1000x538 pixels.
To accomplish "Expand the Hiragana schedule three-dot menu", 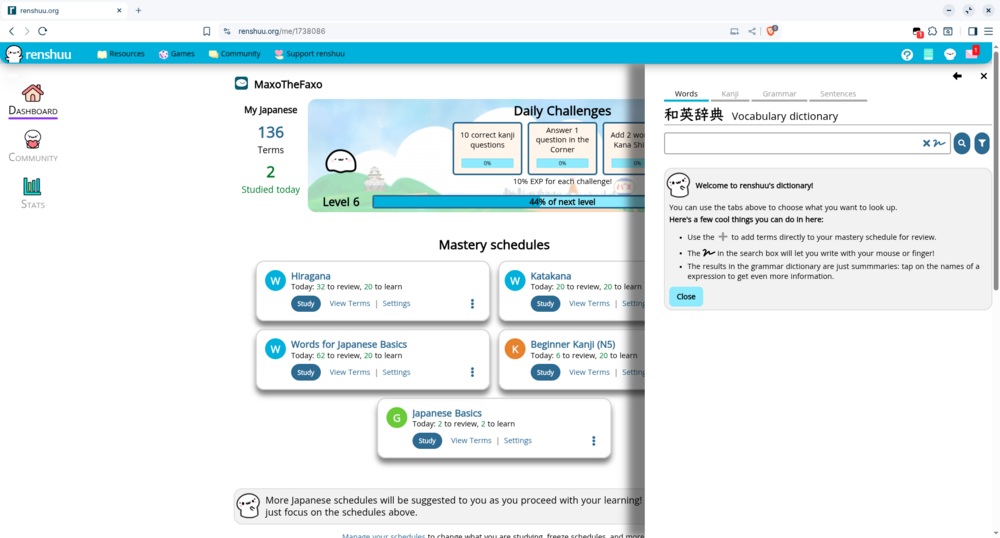I will 472,304.
